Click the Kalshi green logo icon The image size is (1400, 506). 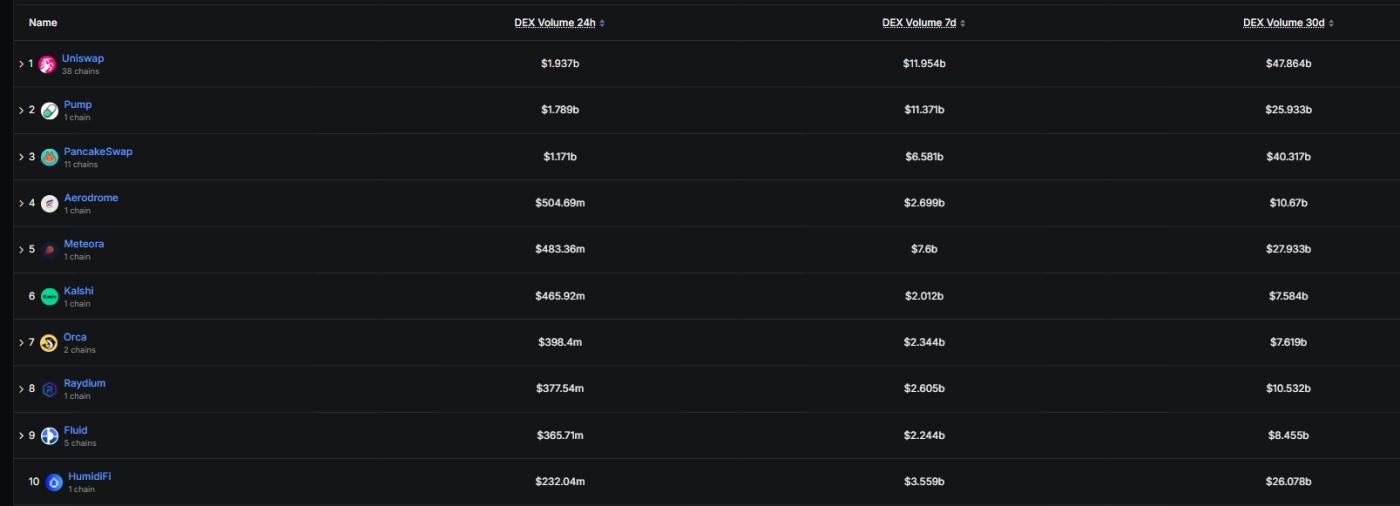click(x=49, y=296)
